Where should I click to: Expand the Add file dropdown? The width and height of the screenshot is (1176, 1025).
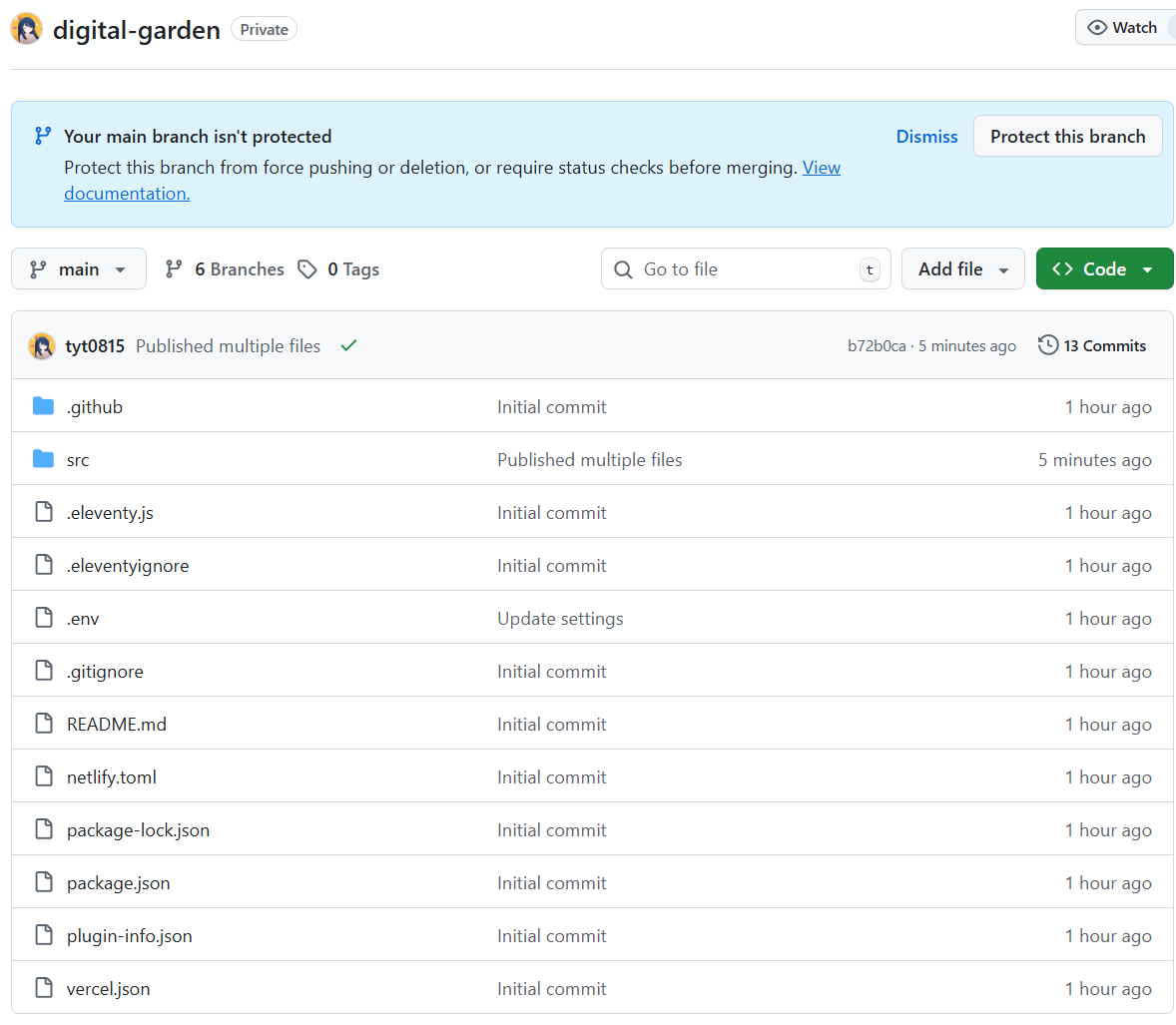(x=962, y=269)
